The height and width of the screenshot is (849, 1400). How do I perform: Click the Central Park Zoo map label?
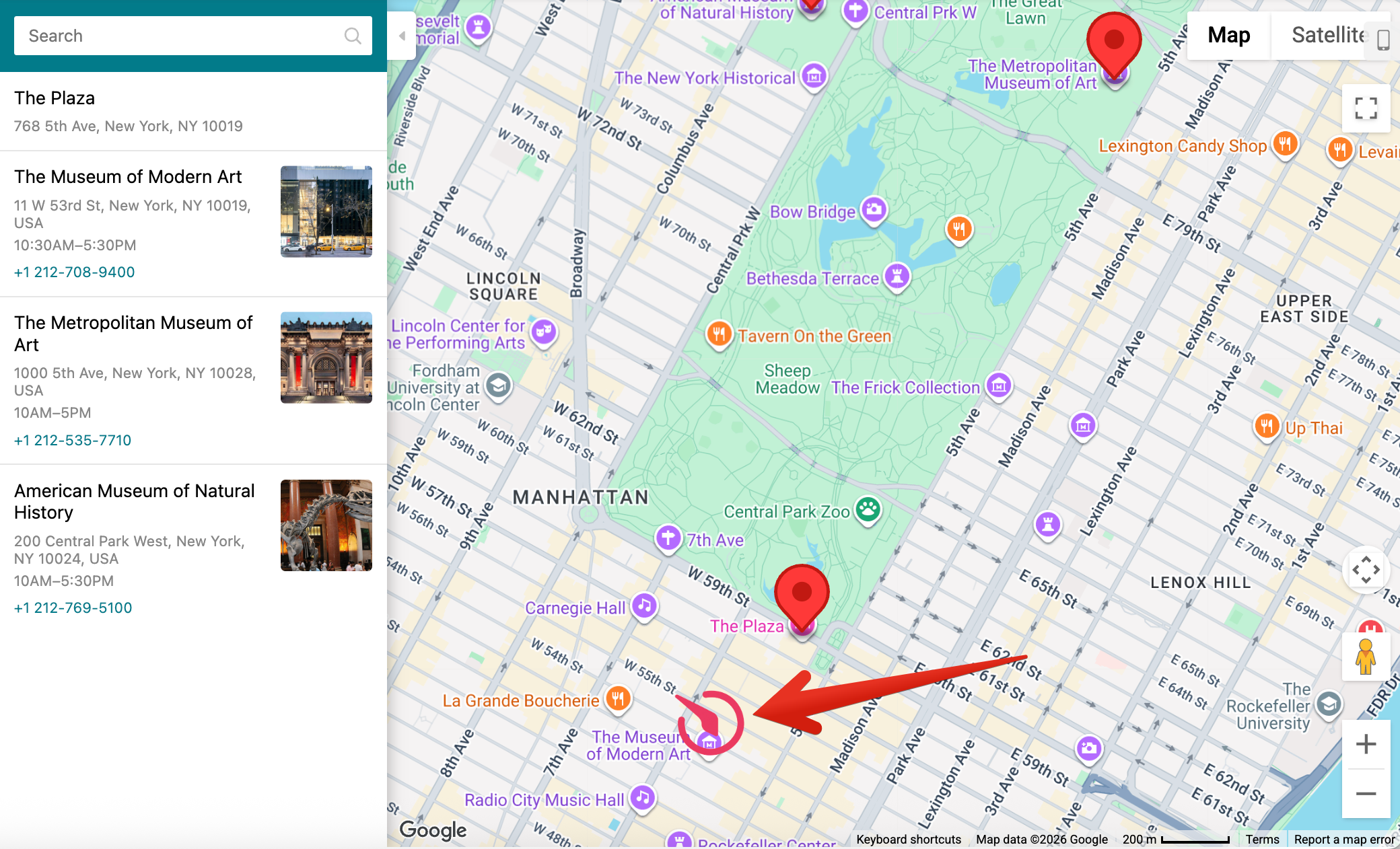coord(787,512)
